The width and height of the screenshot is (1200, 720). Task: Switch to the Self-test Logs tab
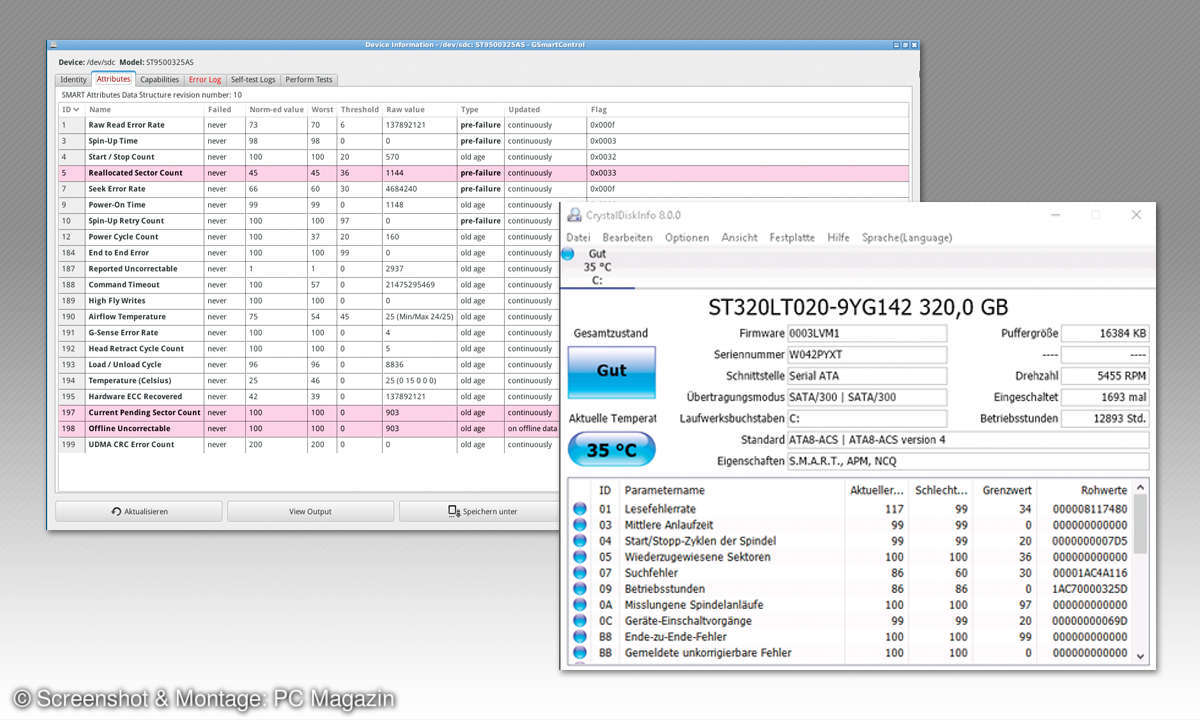[x=253, y=80]
